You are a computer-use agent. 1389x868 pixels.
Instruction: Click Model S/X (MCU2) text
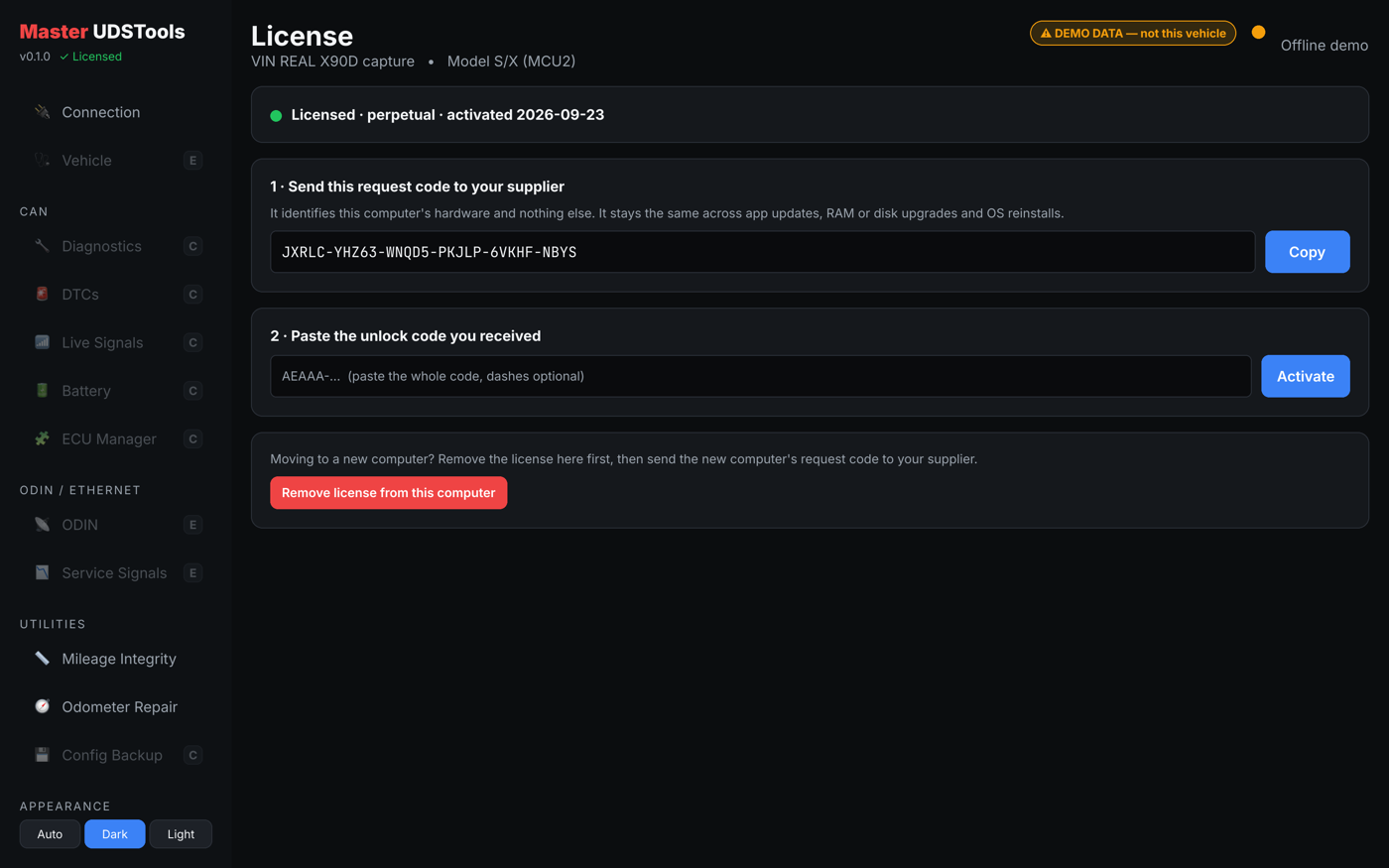click(511, 62)
